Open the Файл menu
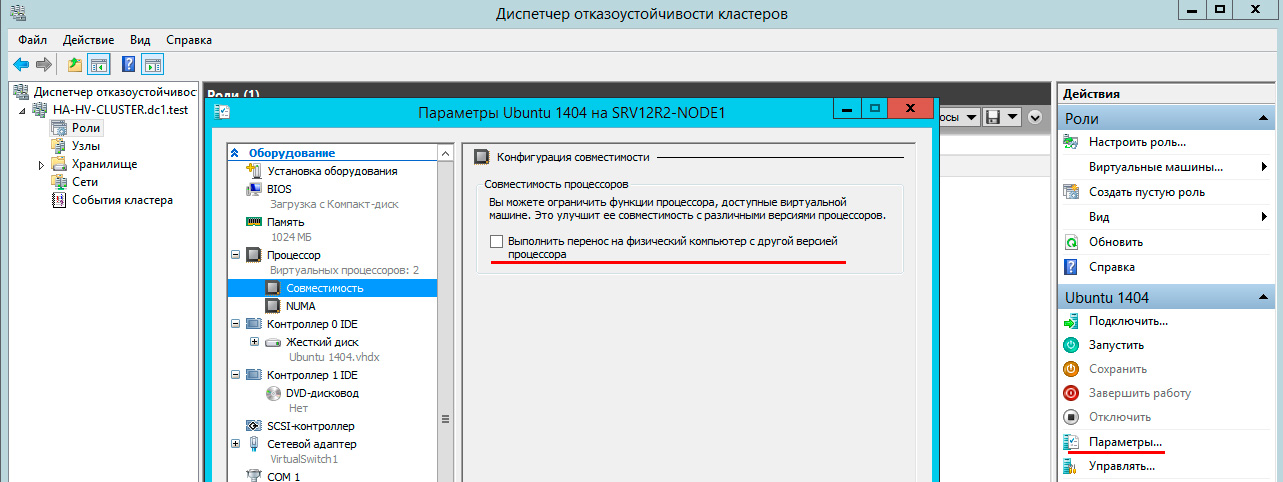 point(33,40)
